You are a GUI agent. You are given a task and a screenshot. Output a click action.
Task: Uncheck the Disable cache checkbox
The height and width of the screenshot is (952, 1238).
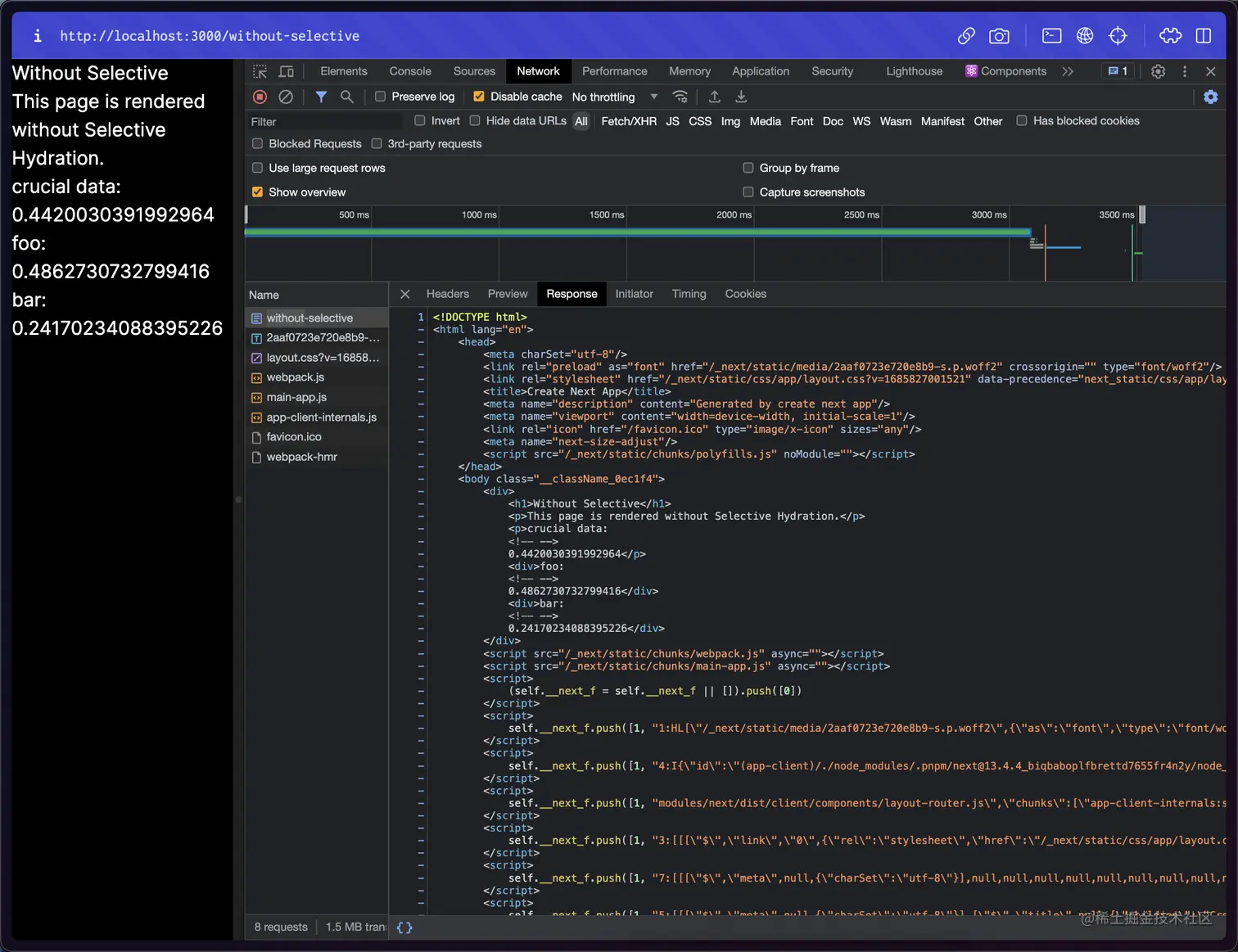pos(479,97)
